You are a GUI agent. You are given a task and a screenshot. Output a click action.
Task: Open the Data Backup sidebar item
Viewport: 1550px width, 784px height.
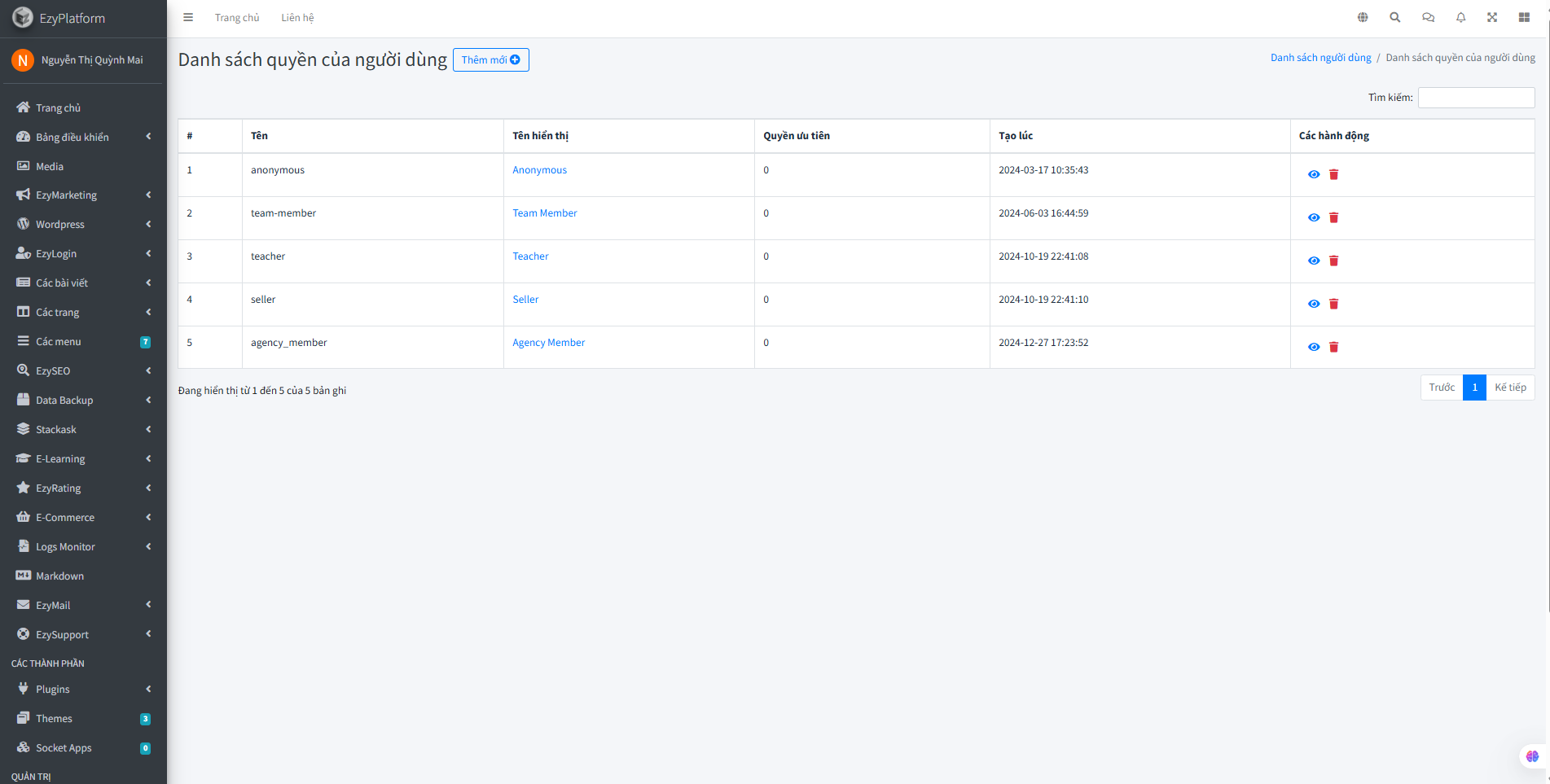tap(83, 401)
